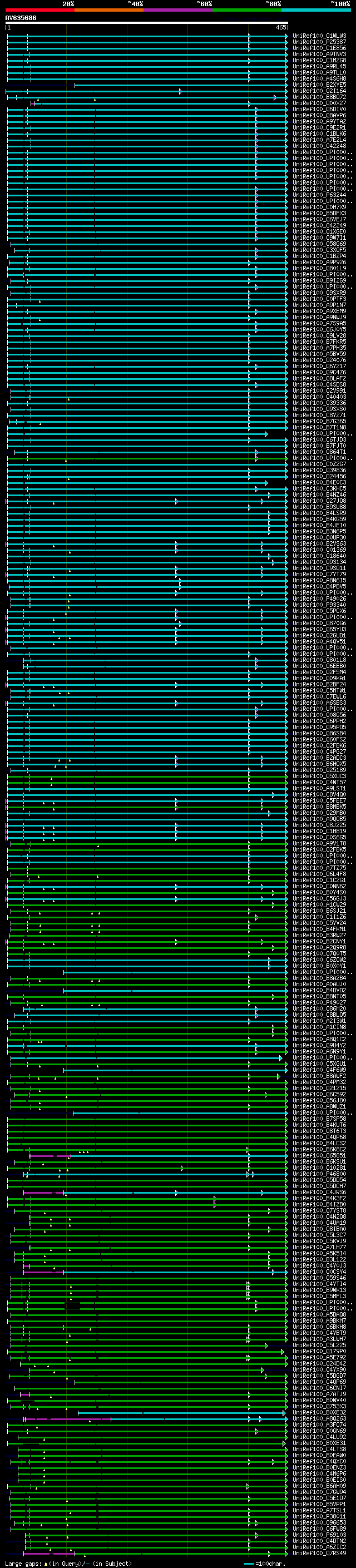The height and width of the screenshot is (1568, 356).
Task: Click the green ~80% identity legend segment
Action: pos(247,10)
